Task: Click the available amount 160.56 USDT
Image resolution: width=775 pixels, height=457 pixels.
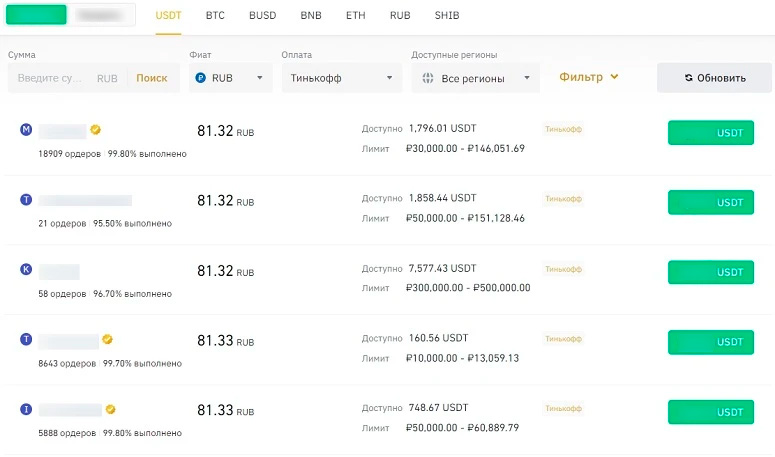Action: [438, 338]
